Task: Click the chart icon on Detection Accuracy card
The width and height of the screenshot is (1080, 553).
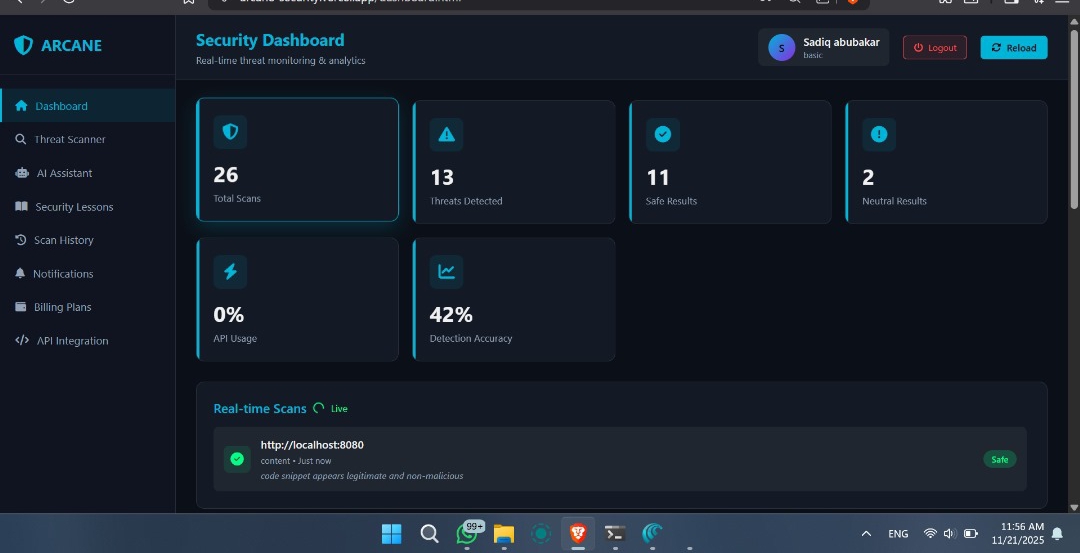Action: pos(446,271)
